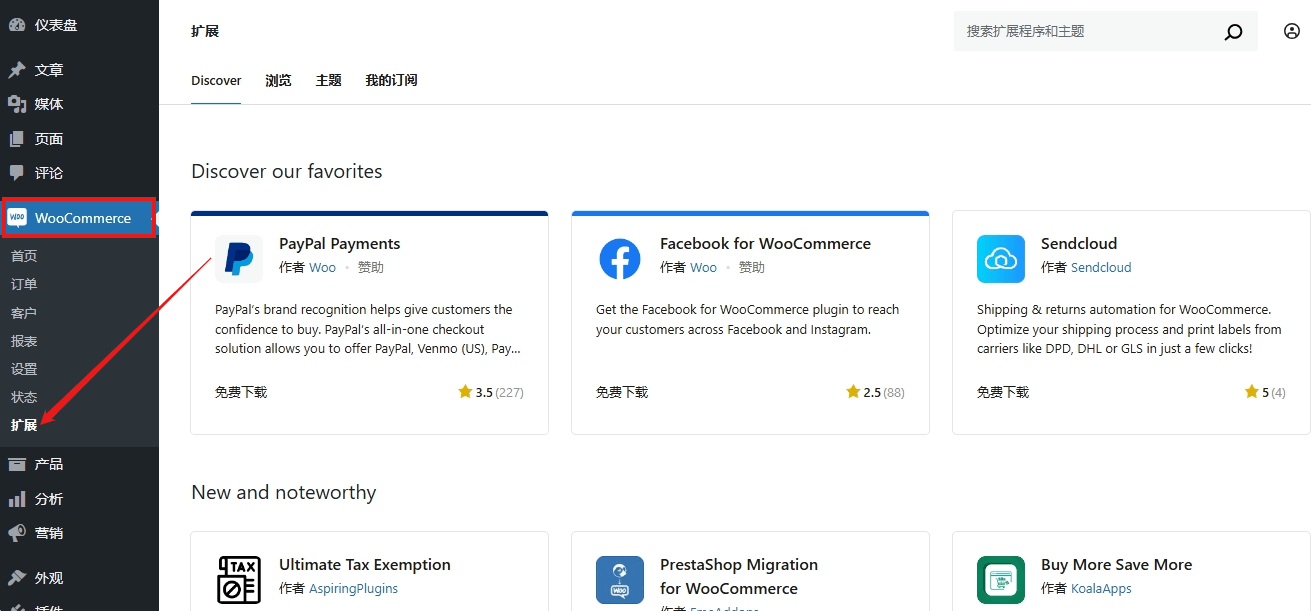Viewport: 1311px width, 611px height.
Task: Open the account avatar icon
Action: tap(1292, 31)
